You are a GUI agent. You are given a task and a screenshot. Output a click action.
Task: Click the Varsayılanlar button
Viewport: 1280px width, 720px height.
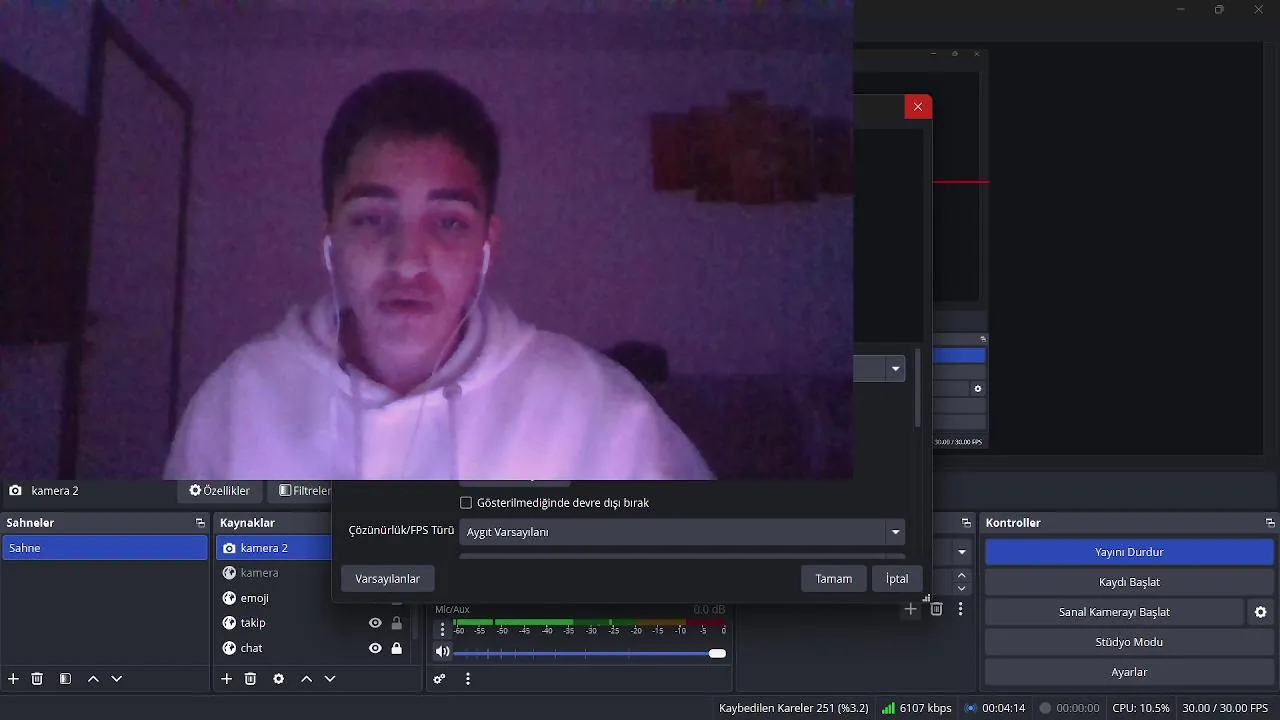388,579
